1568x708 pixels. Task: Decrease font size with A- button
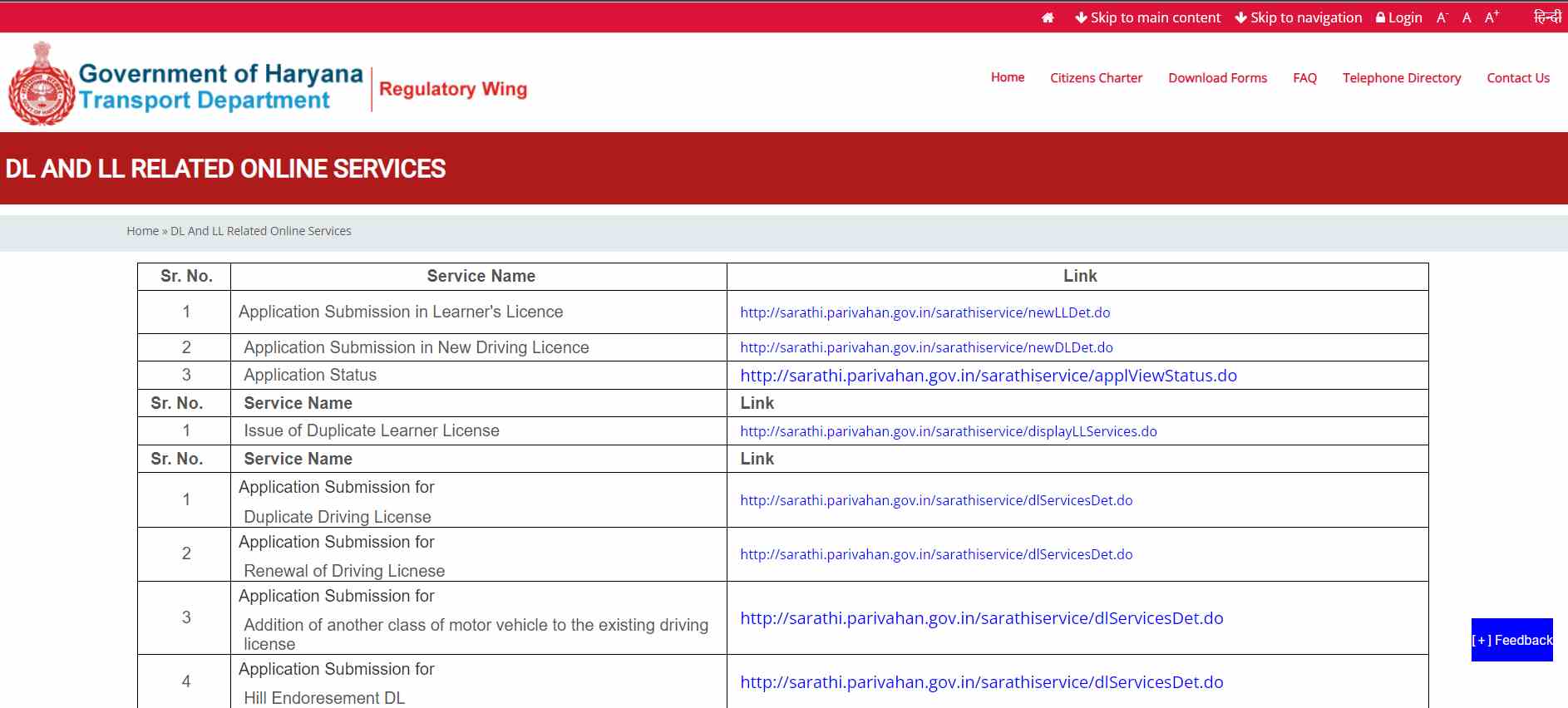(1442, 17)
